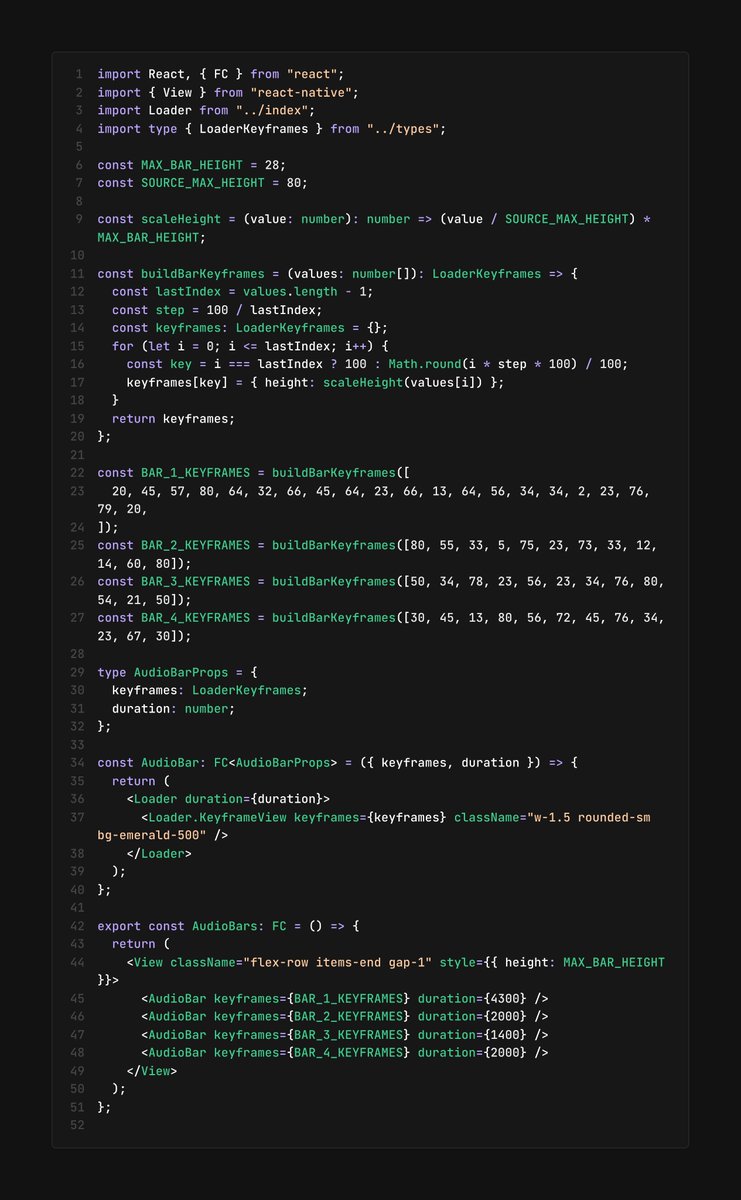
Task: Click closing </Loader> tag on line 38
Action: (159, 853)
